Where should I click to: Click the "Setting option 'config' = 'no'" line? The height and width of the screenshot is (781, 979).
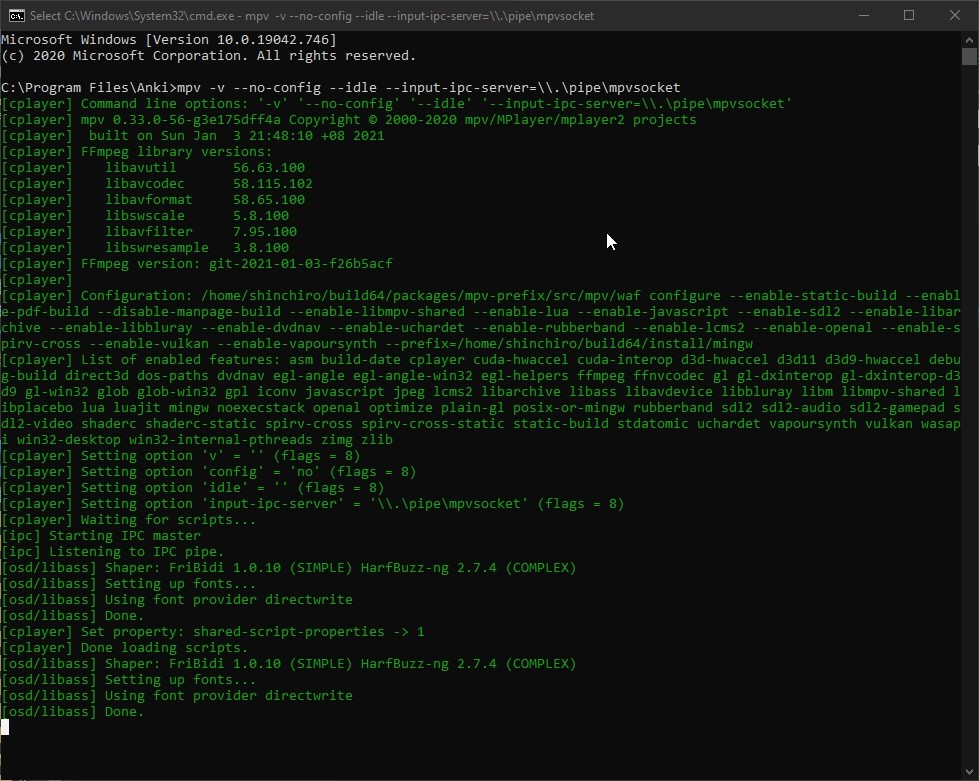pos(209,471)
